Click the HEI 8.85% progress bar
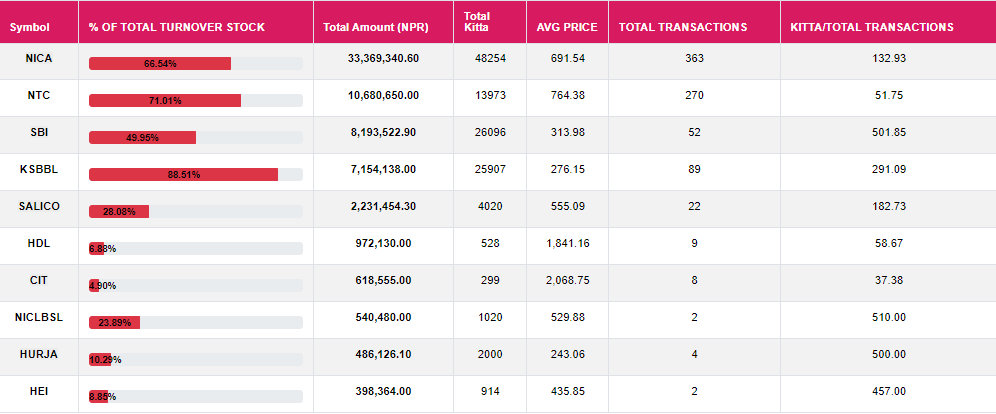This screenshot has width=996, height=414. 196,396
